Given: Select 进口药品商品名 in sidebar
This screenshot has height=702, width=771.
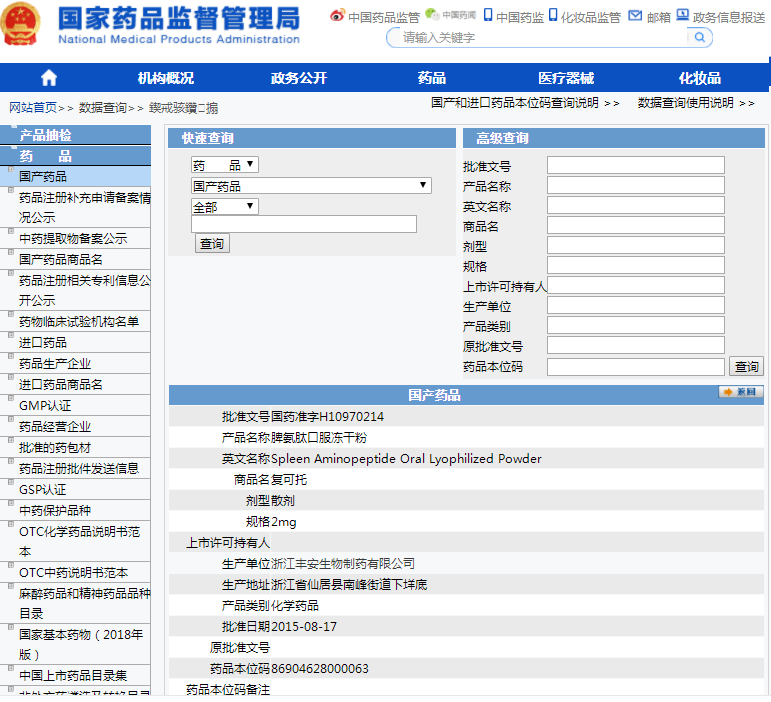Looking at the screenshot, I should click(x=60, y=384).
